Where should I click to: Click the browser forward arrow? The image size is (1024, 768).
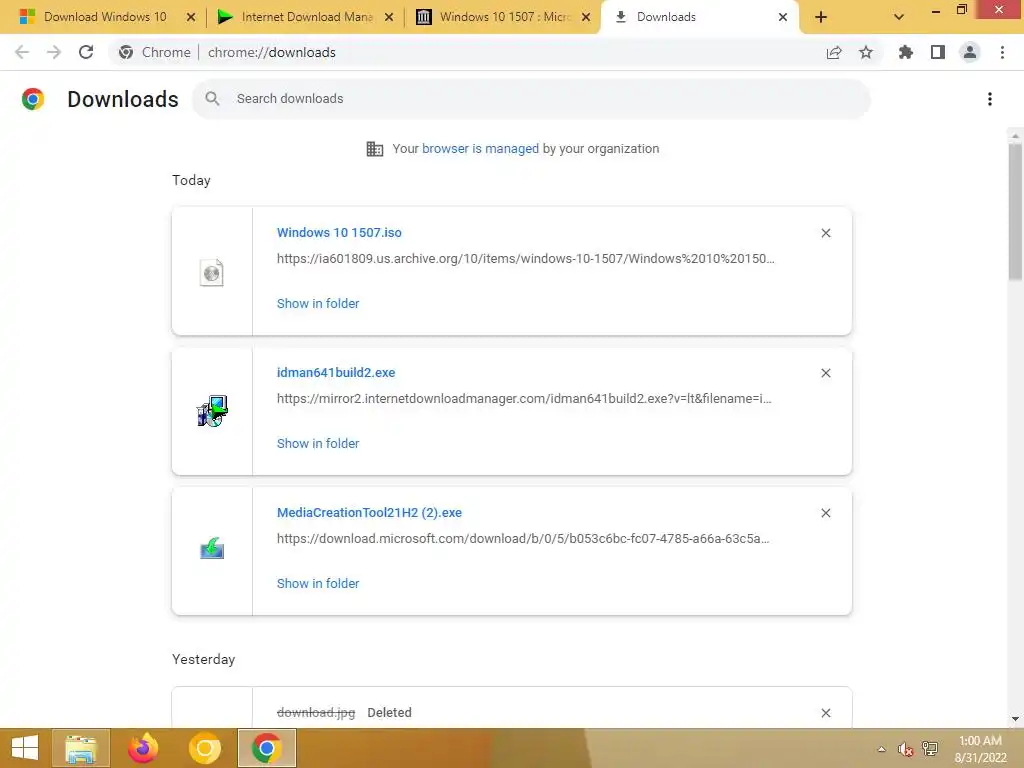(x=54, y=52)
